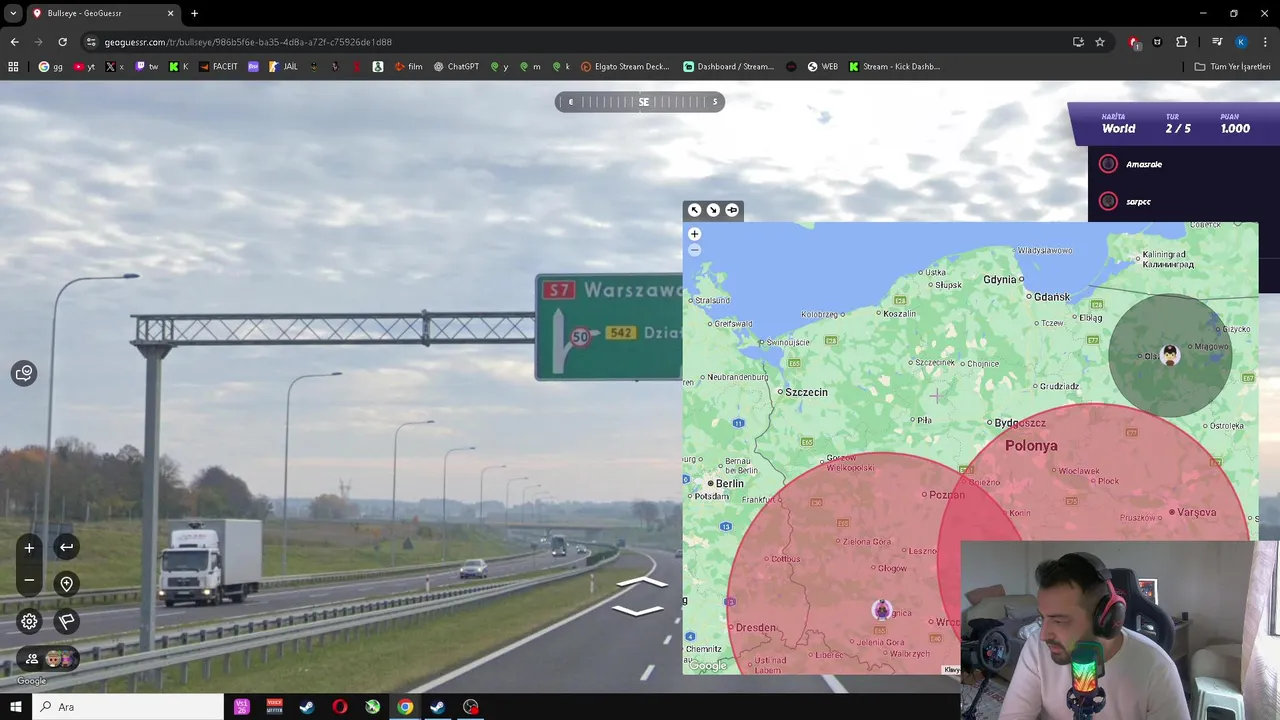Screen dimensions: 1280x720
Task: Open Dashboard / Stream bookmark
Action: [729, 67]
